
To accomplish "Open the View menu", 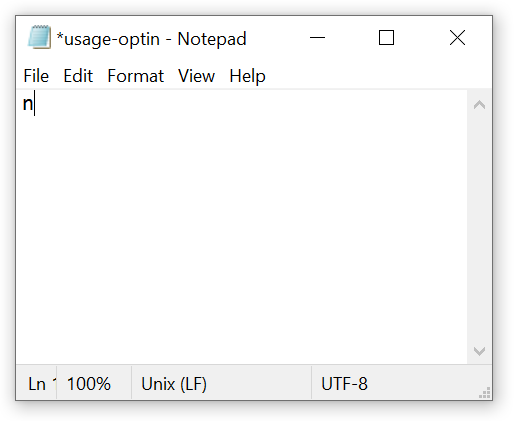I will pos(196,76).
